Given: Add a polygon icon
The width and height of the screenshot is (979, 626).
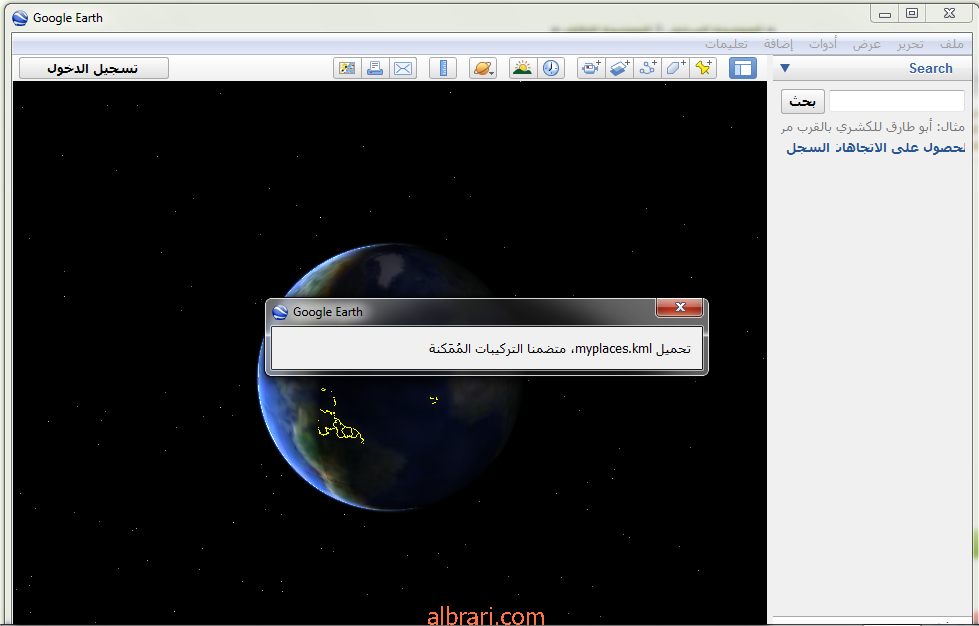Looking at the screenshot, I should (x=675, y=68).
